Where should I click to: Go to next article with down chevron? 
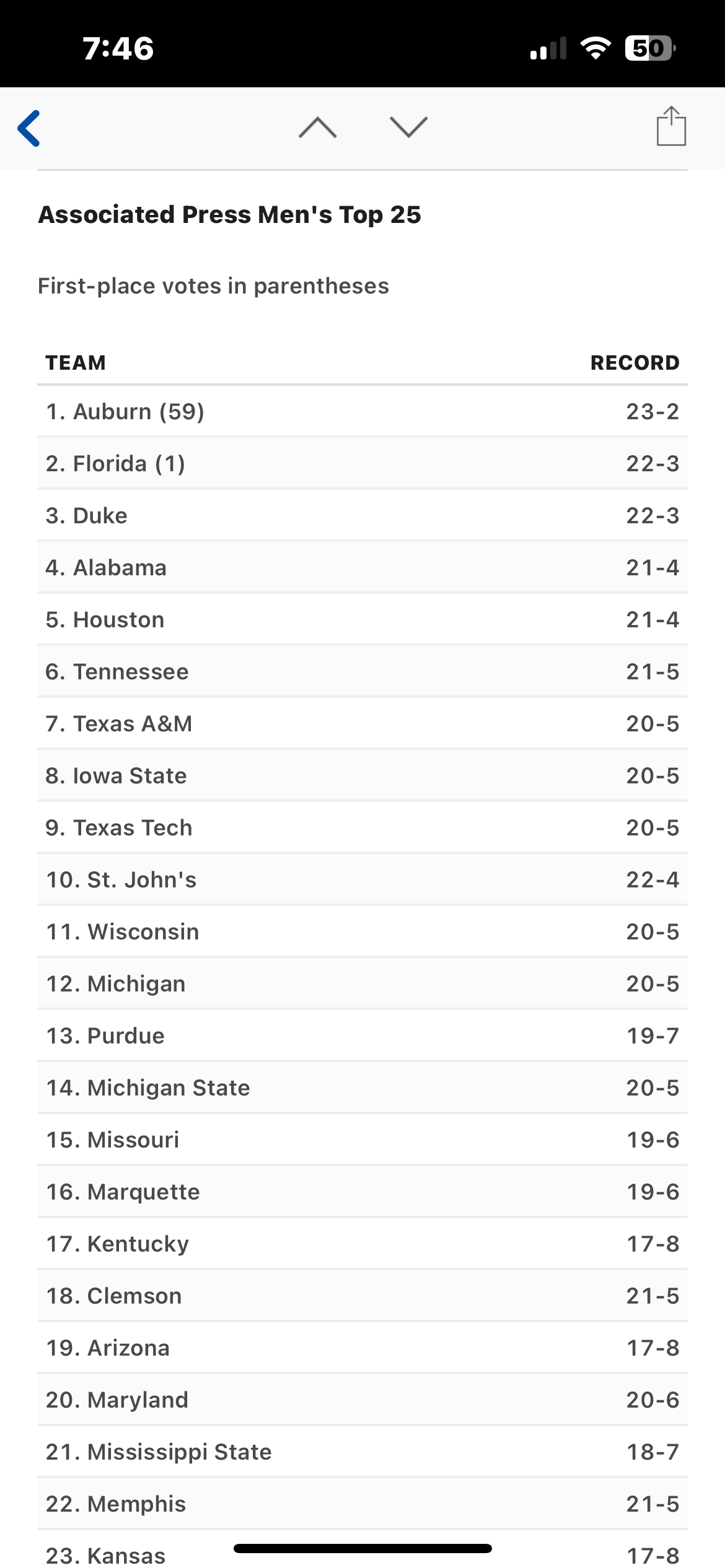point(408,127)
